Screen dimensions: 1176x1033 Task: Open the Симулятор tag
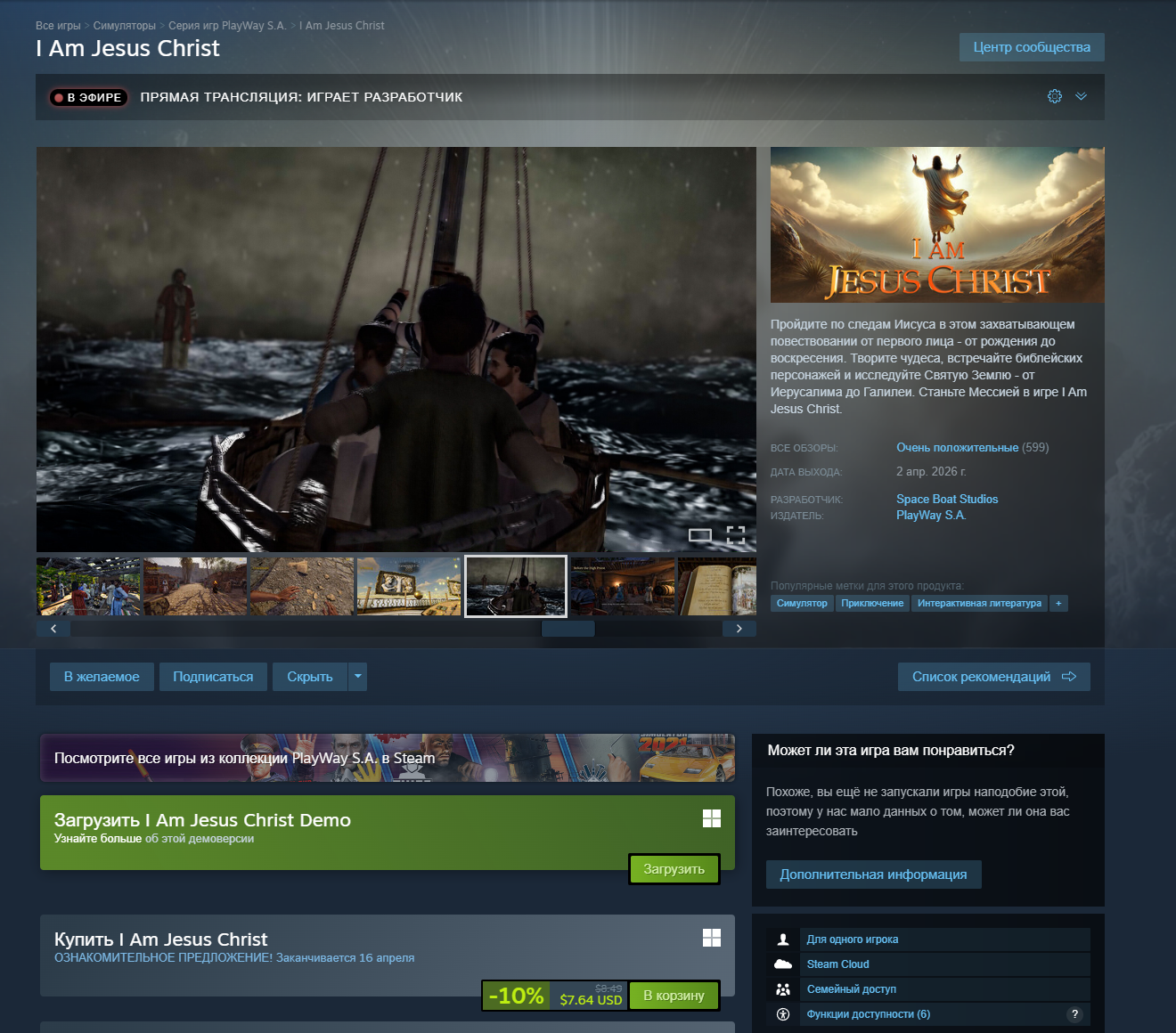802,604
